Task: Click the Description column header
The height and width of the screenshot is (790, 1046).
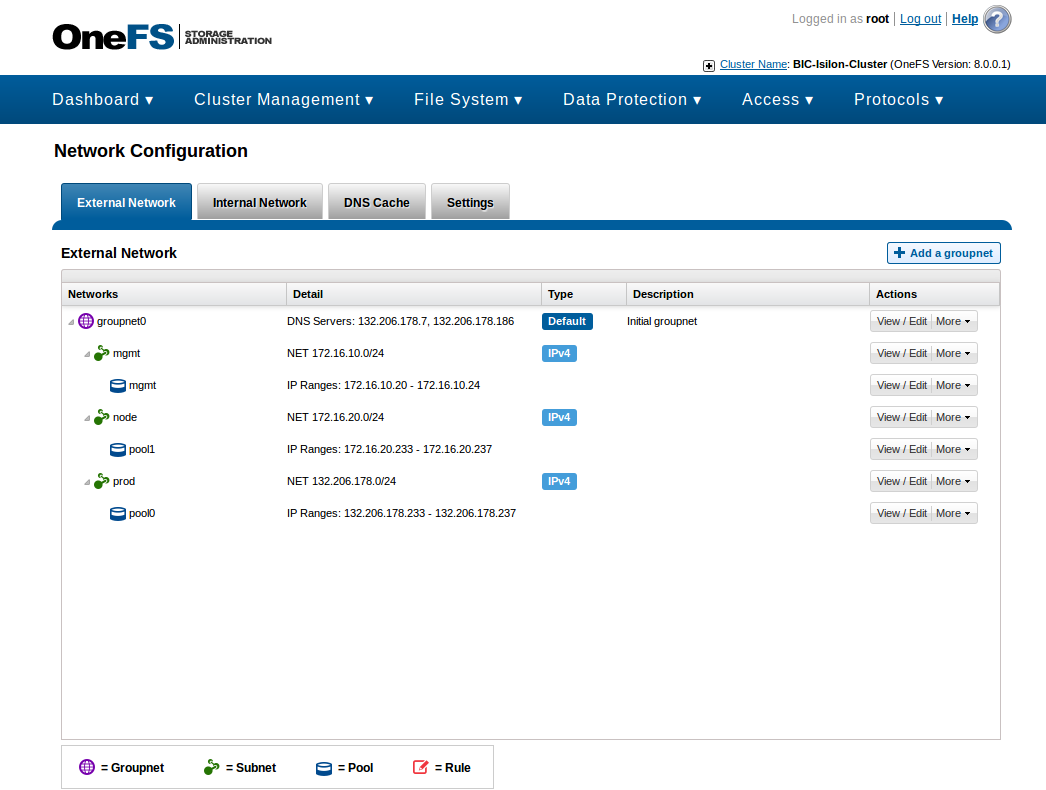Action: point(747,294)
